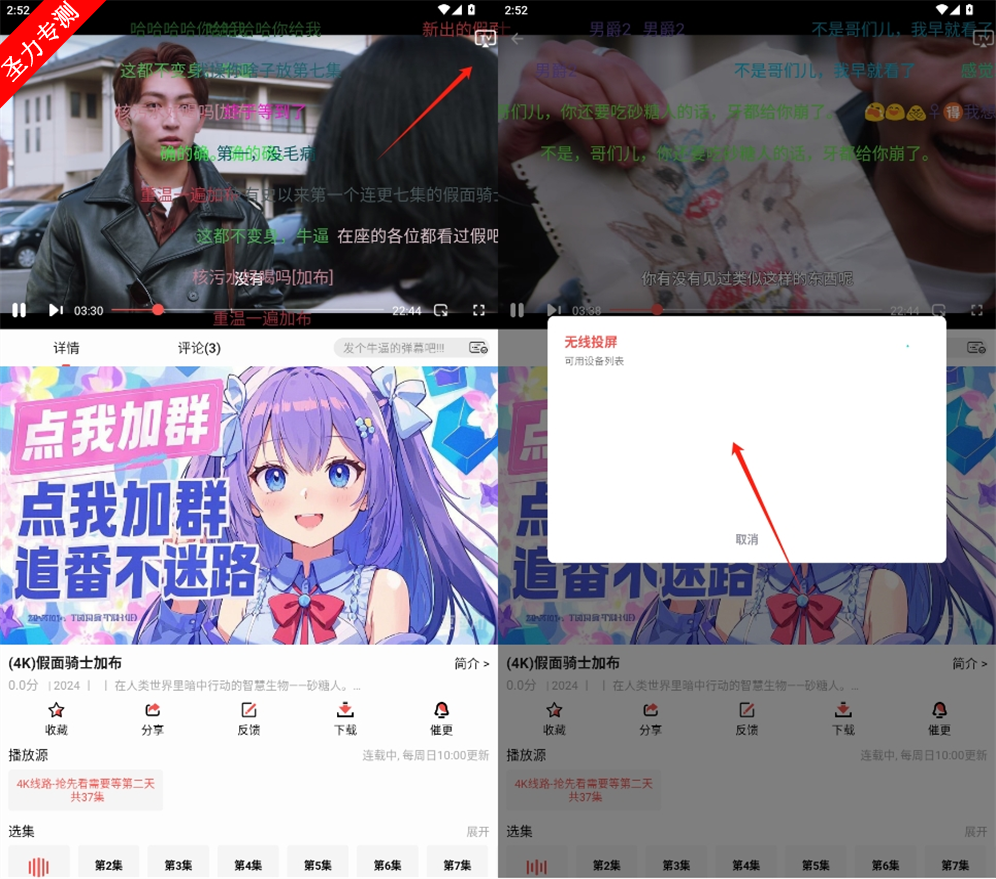The height and width of the screenshot is (879, 996).
Task: Pause the video on the right screen
Action: (x=517, y=310)
